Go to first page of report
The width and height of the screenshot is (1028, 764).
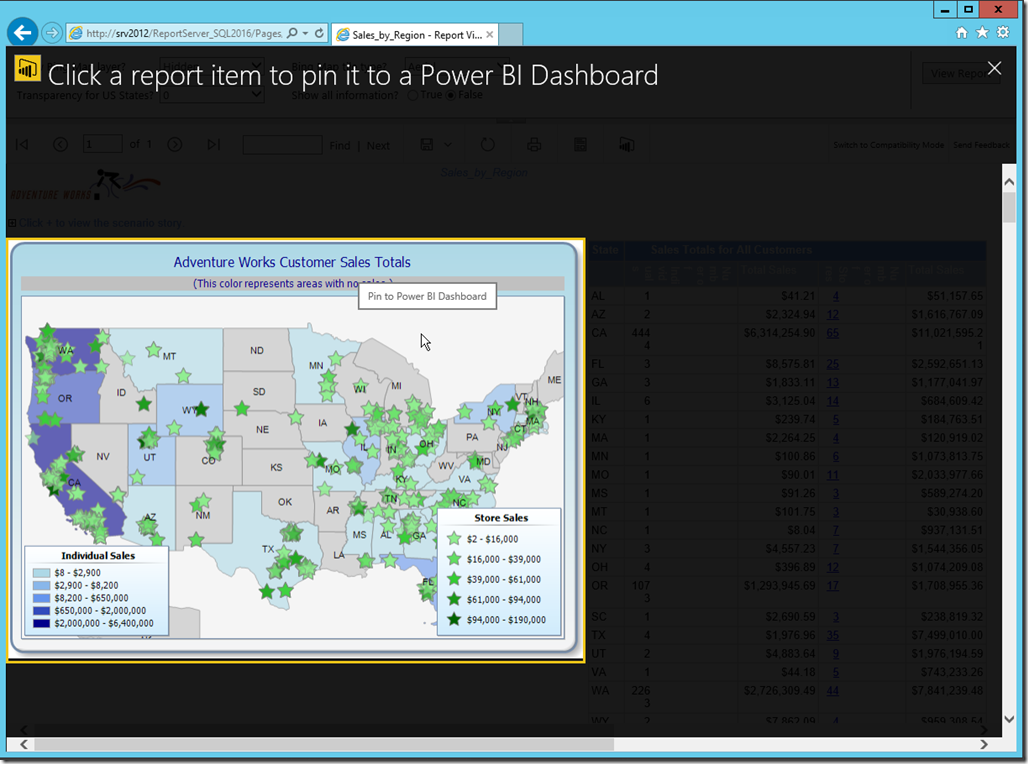click(22, 144)
